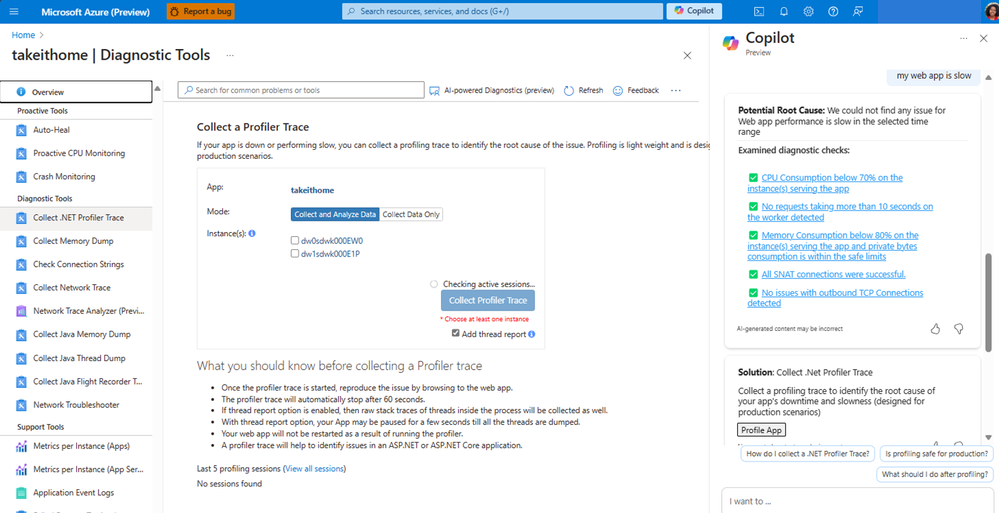Click the Collect Java Flight Recorder icon
This screenshot has height=513, width=999.
pos(21,382)
